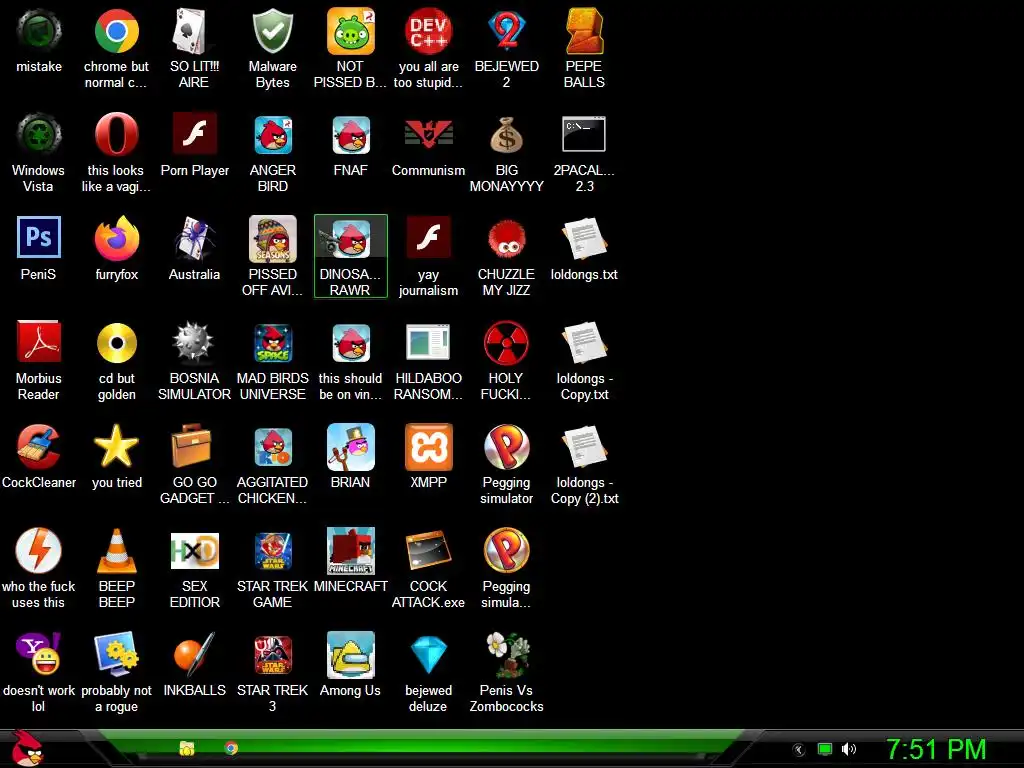Image resolution: width=1024 pixels, height=768 pixels.
Task: Select the BRIAN slingshot bird icon
Action: point(351,447)
